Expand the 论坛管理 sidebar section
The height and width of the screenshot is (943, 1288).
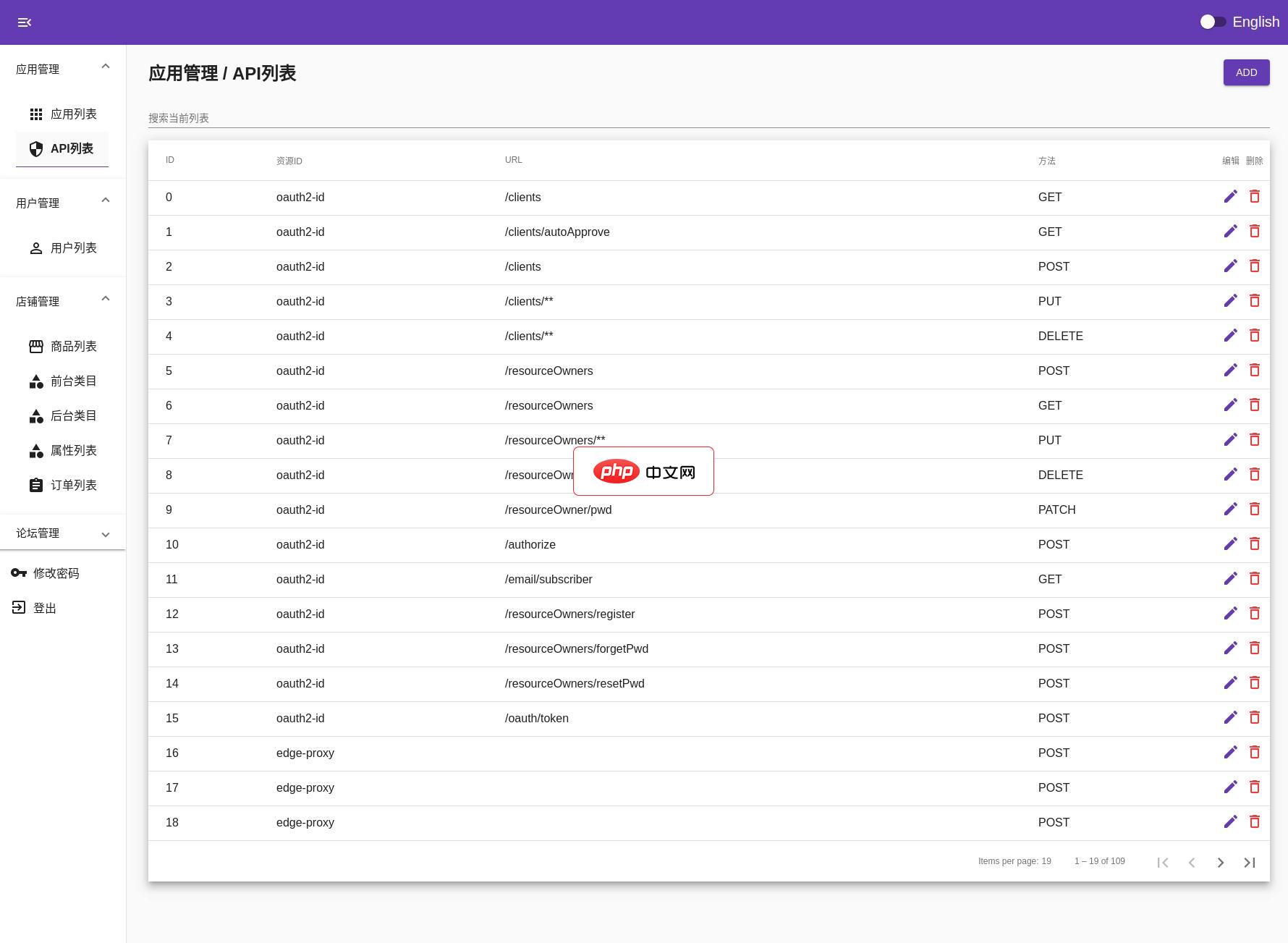click(x=106, y=534)
